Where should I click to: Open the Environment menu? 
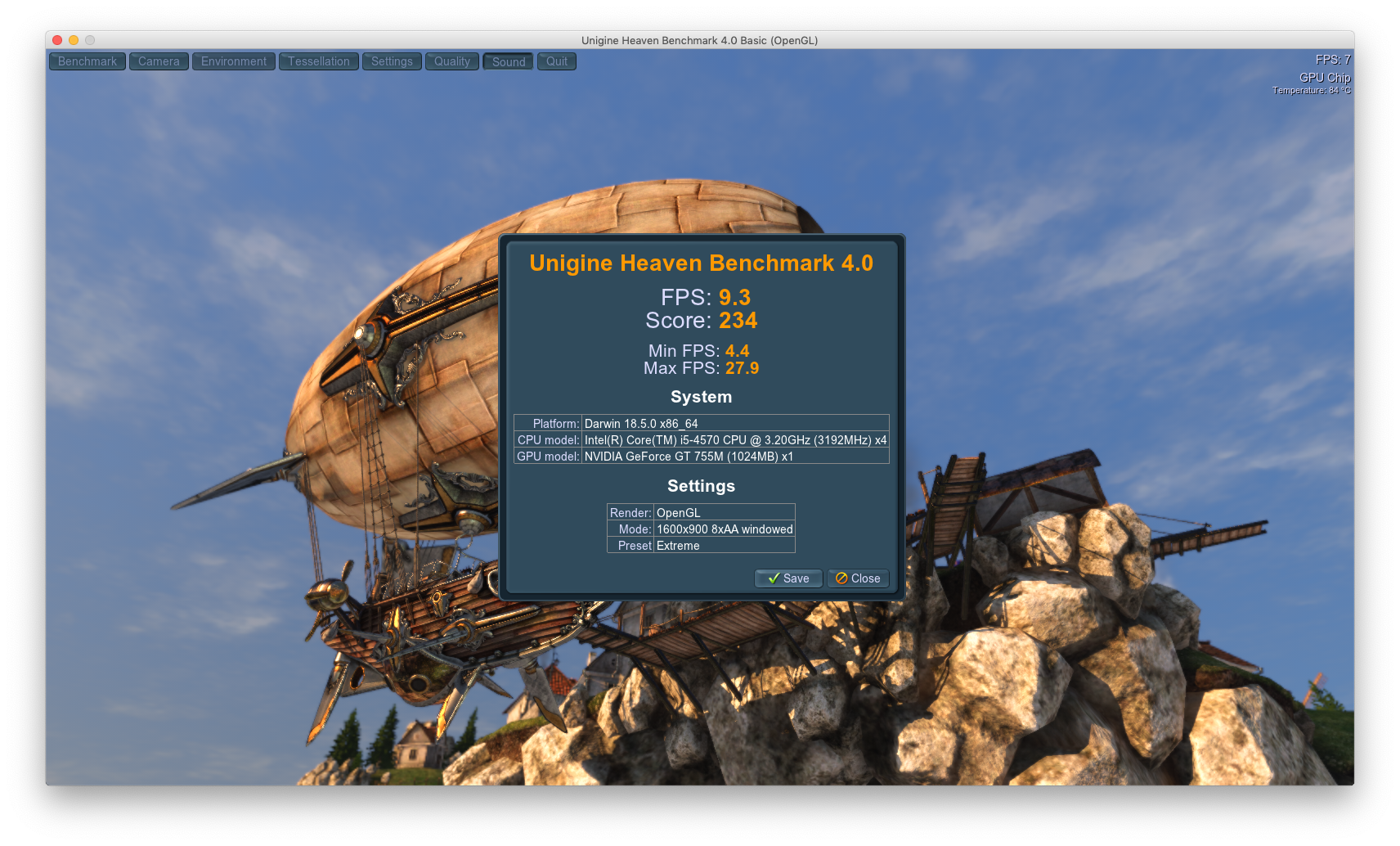pyautogui.click(x=234, y=61)
